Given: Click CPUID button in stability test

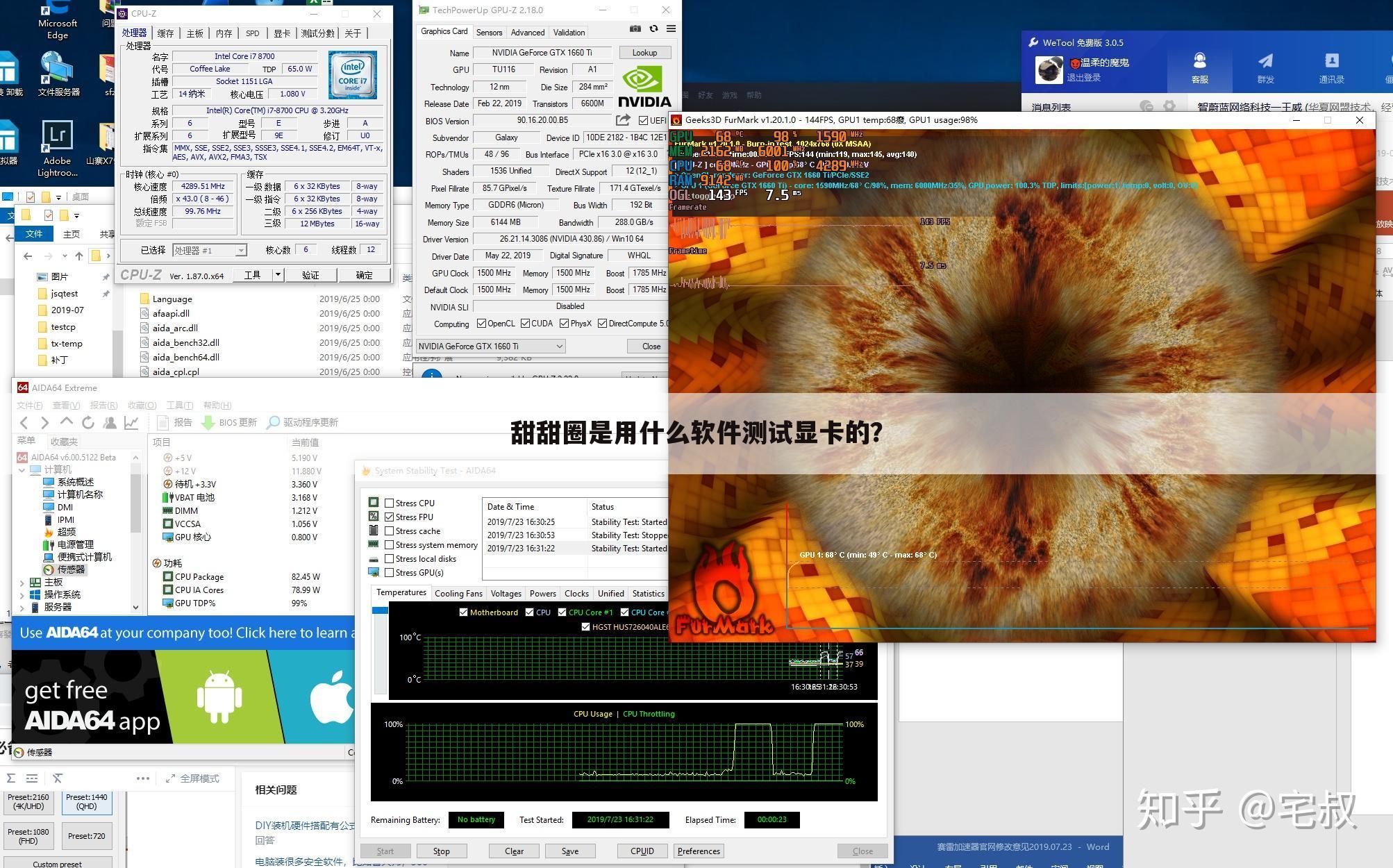Looking at the screenshot, I should tap(642, 851).
